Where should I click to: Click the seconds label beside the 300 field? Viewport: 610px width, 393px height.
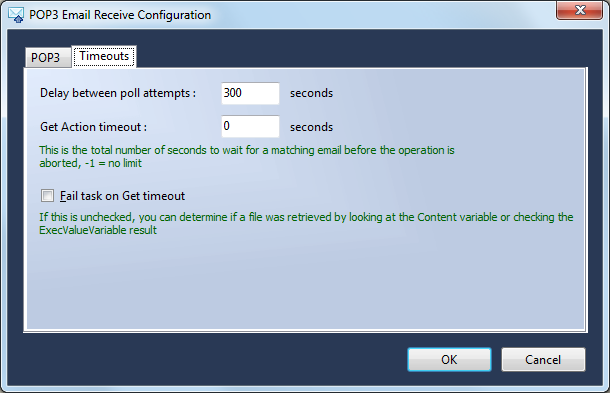tap(311, 93)
